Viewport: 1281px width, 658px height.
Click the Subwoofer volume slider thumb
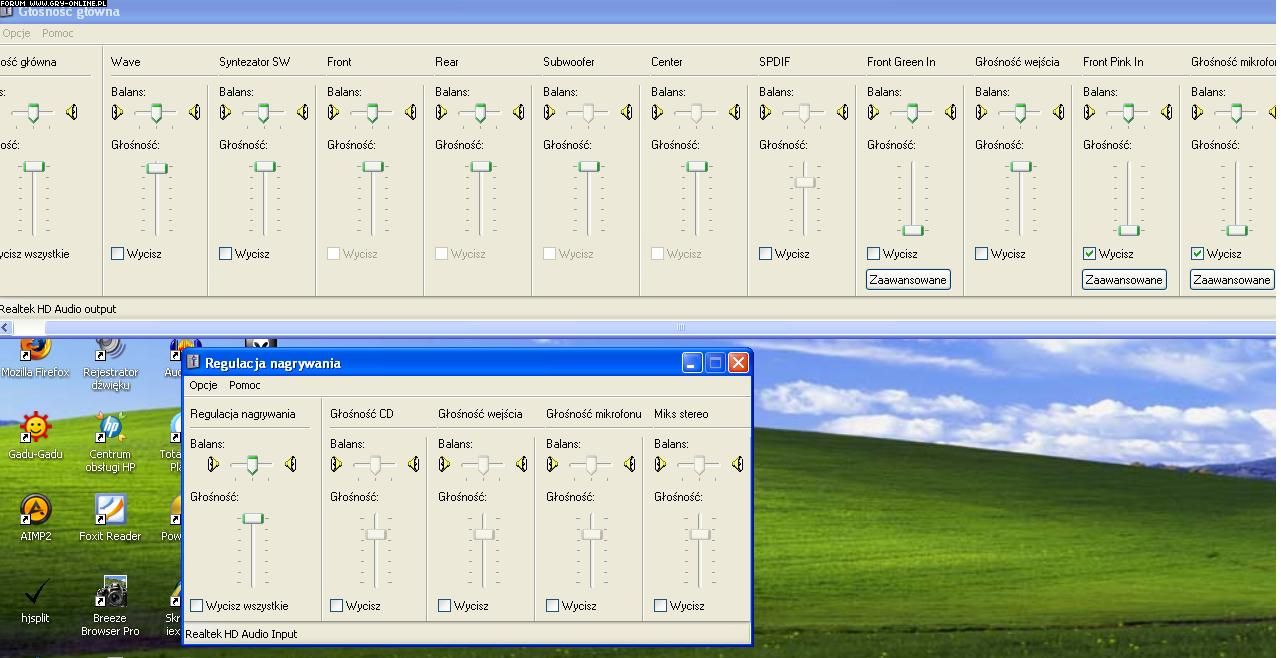(589, 167)
